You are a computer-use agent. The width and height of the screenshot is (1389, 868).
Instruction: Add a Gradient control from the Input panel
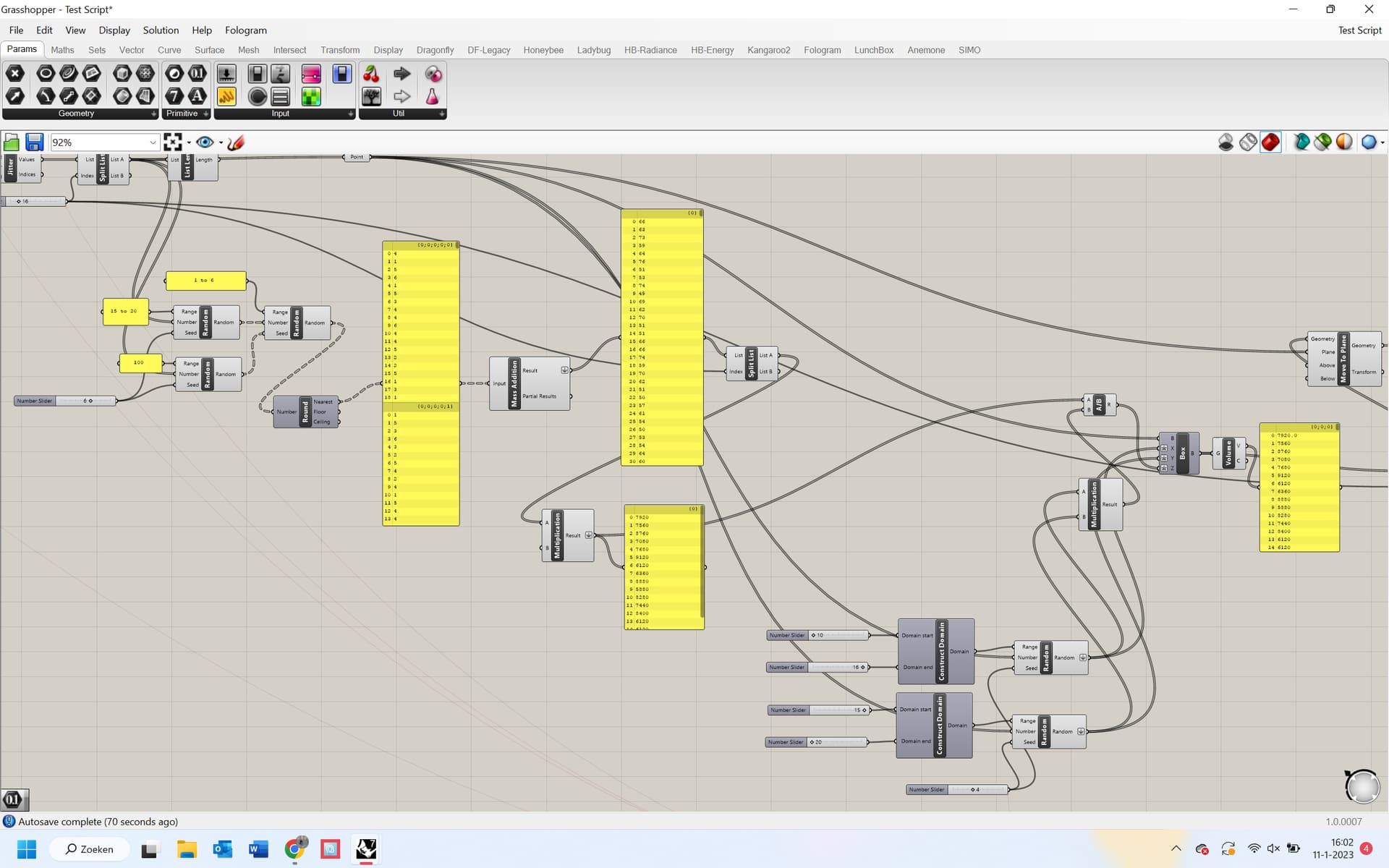coord(311,74)
